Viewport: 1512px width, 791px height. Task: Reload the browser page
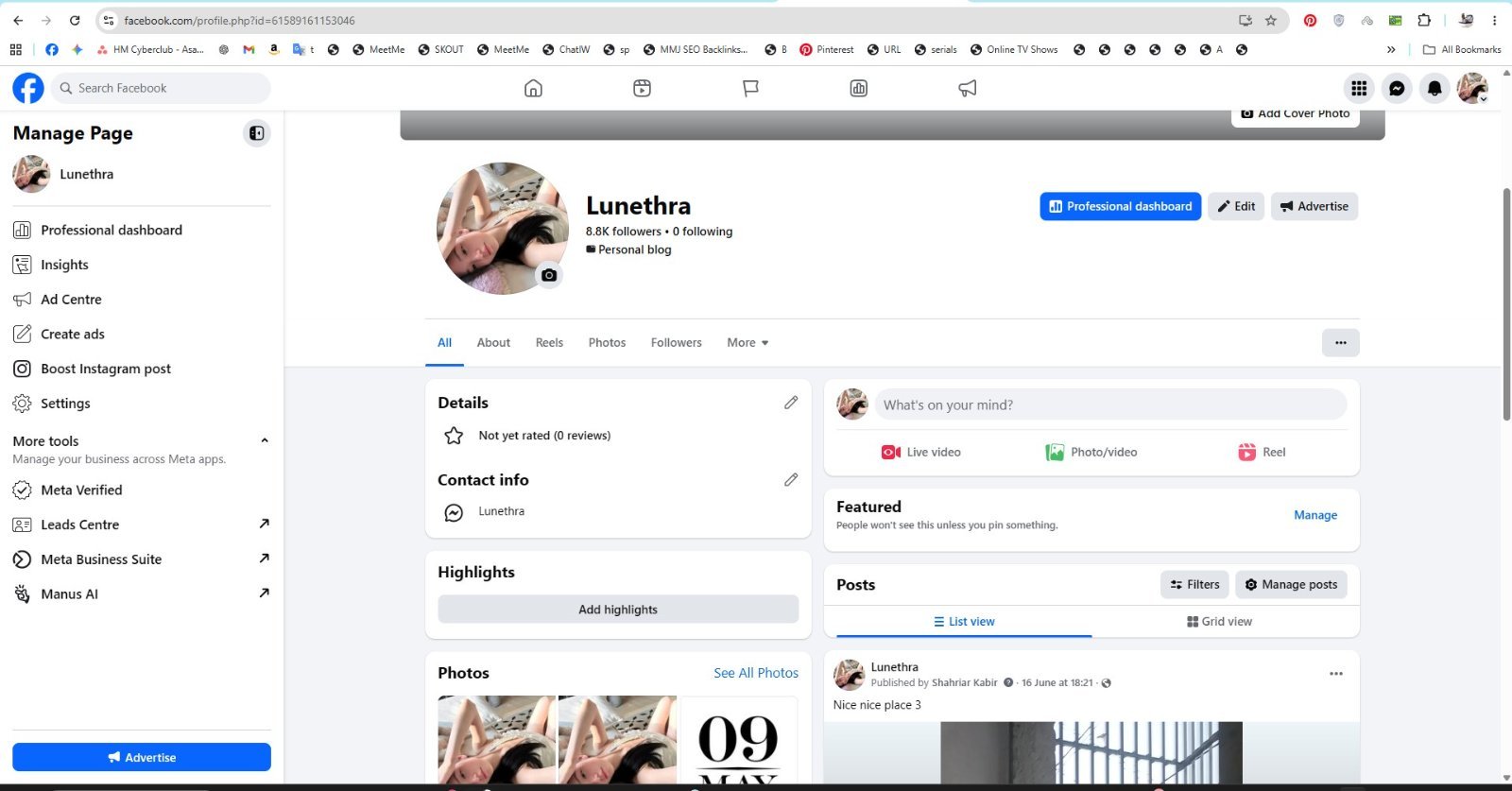click(75, 20)
